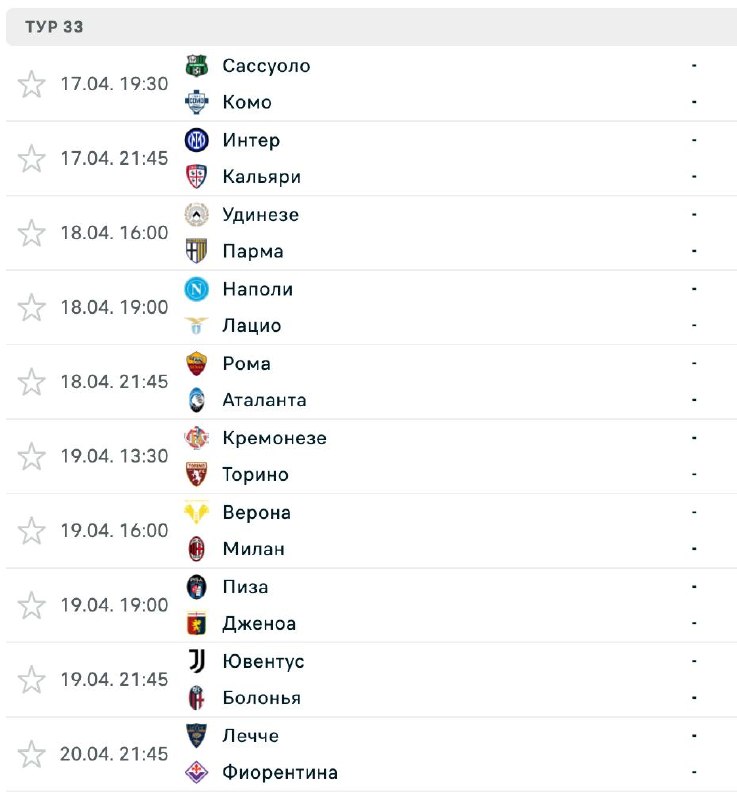Click the Roma club crest

[196, 363]
